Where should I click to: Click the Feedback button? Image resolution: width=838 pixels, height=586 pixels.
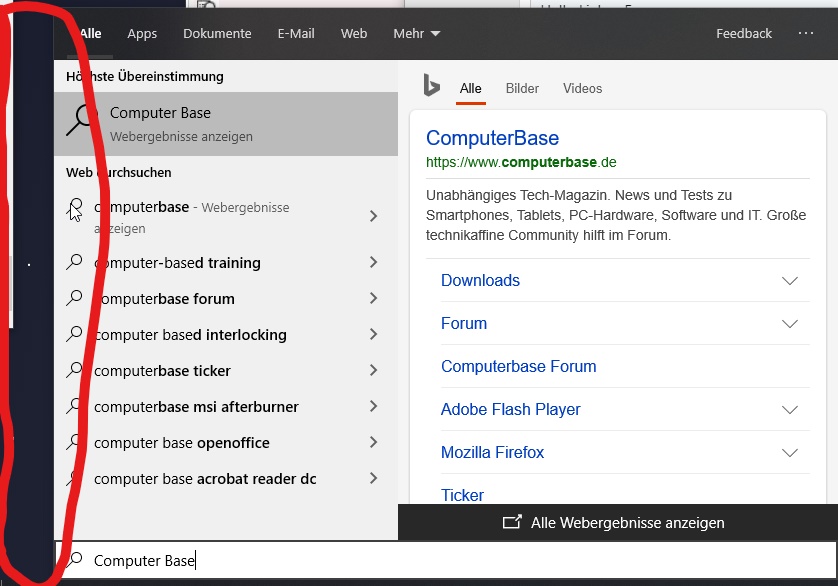[744, 33]
